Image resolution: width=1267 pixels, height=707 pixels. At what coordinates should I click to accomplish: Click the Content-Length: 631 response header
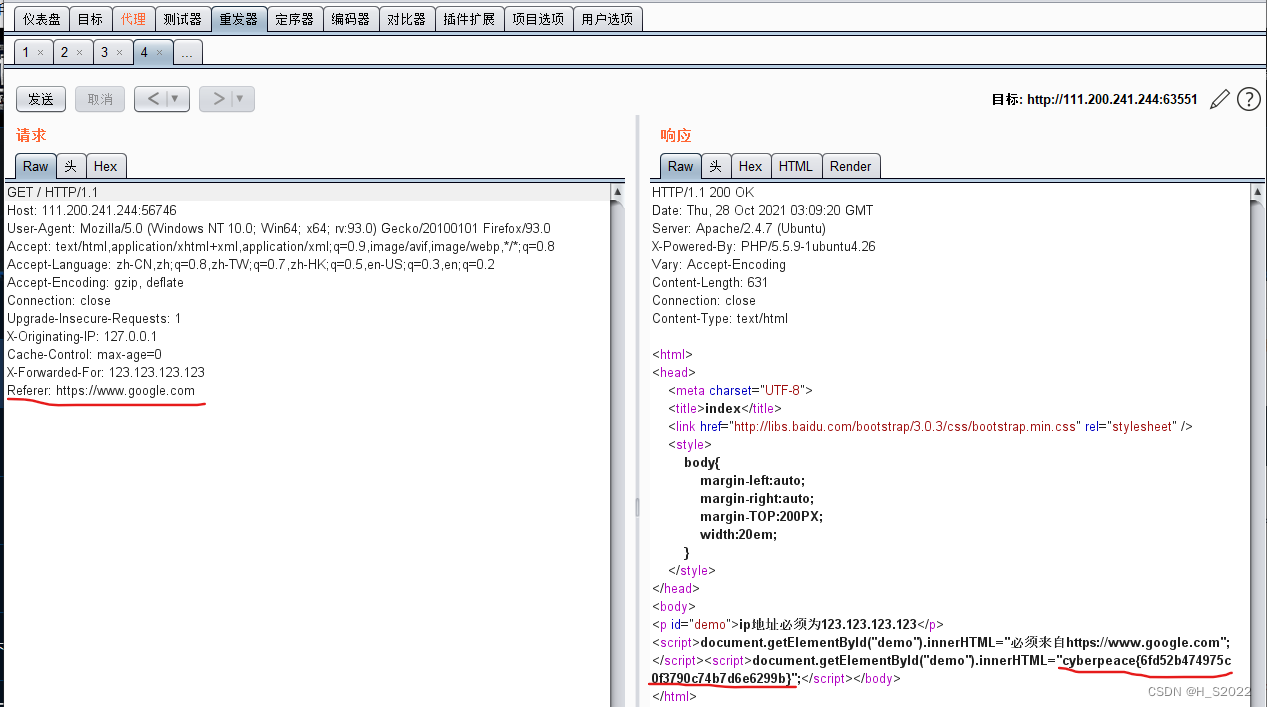(710, 282)
